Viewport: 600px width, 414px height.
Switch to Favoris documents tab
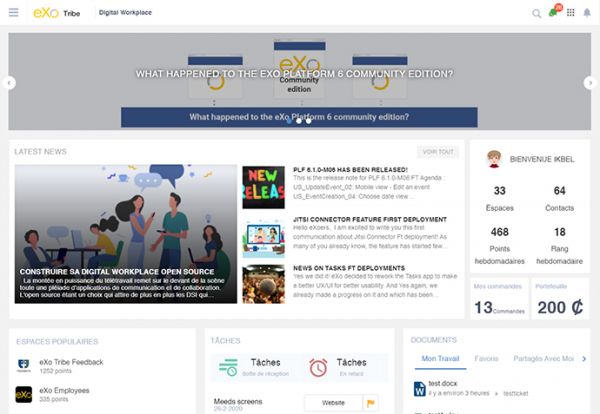click(486, 359)
